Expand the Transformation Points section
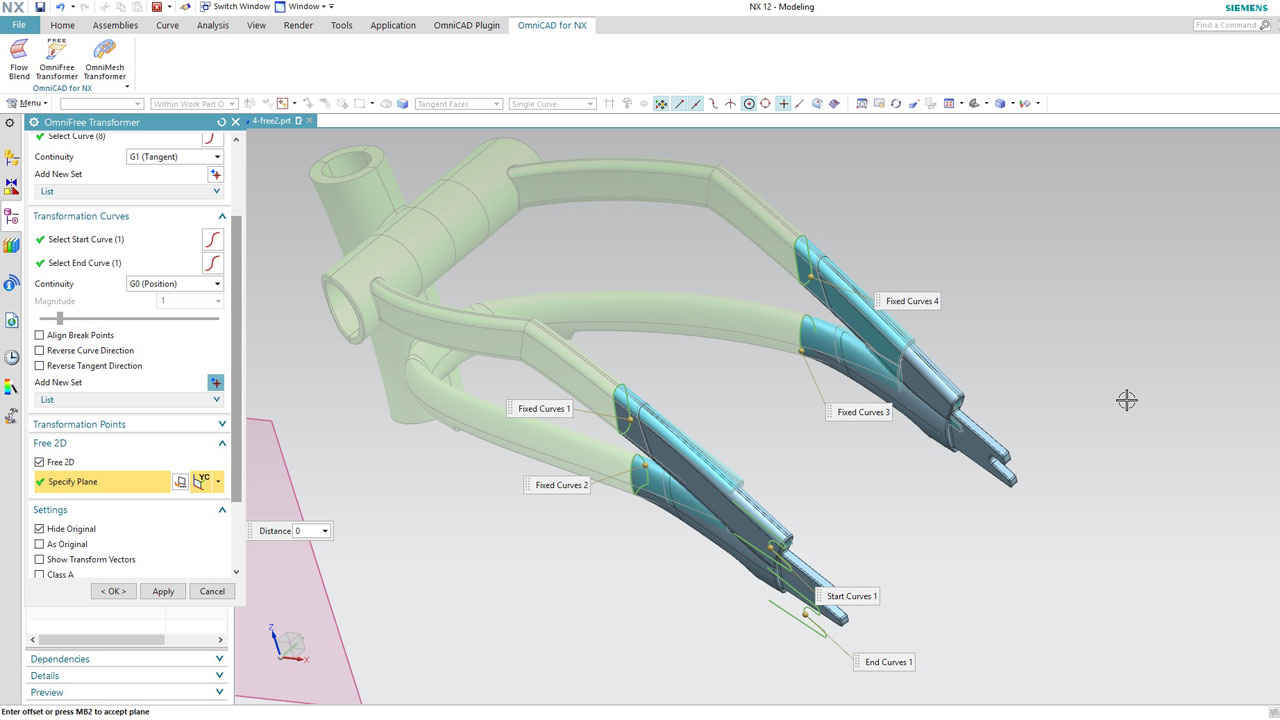1280x720 pixels. [222, 424]
